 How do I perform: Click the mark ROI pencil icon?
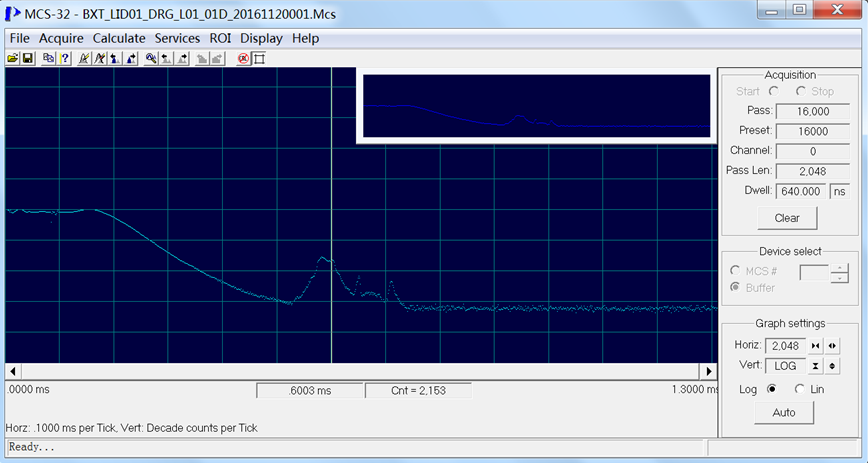click(x=84, y=58)
